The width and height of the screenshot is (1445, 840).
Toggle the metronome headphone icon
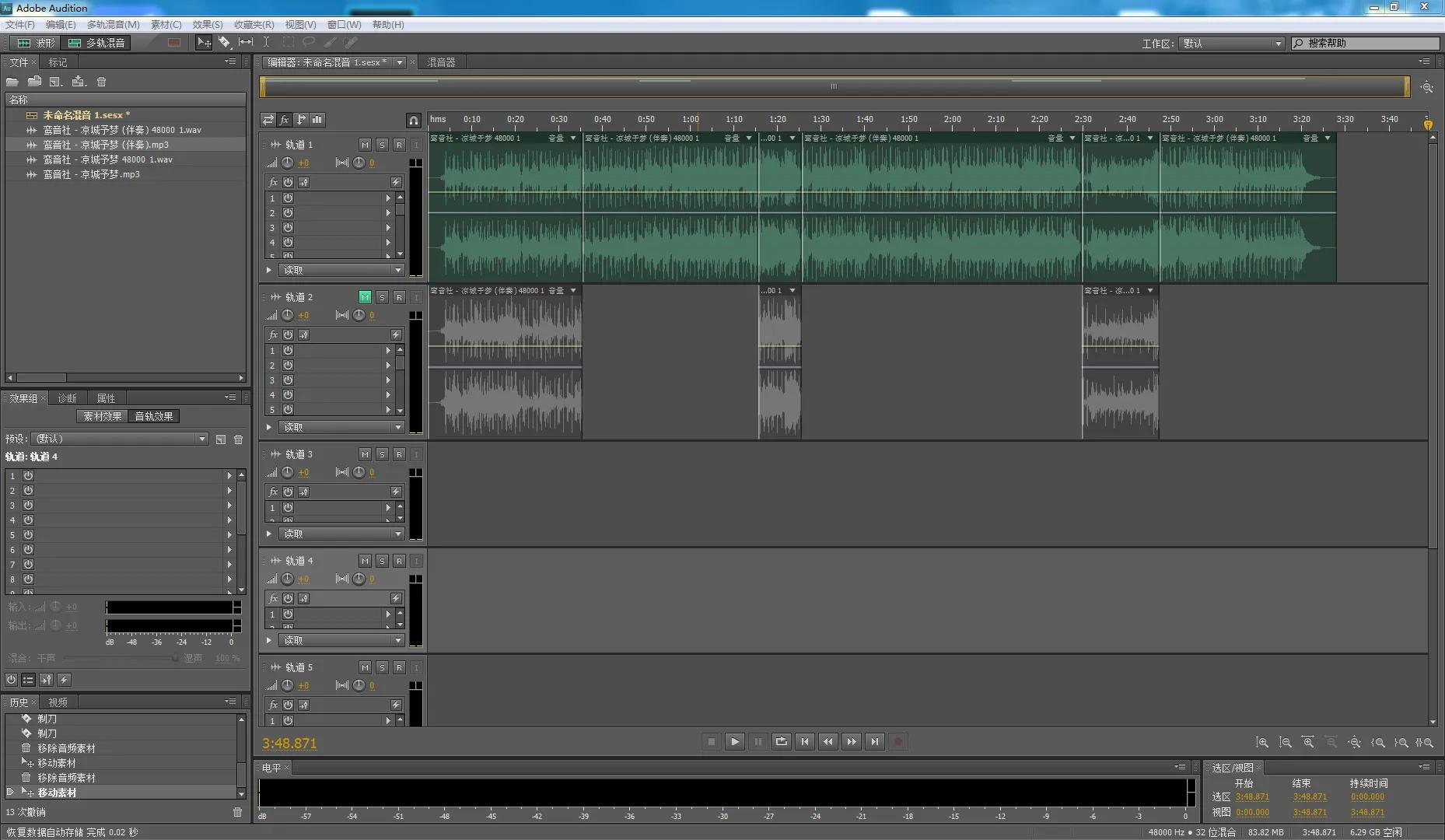[414, 120]
